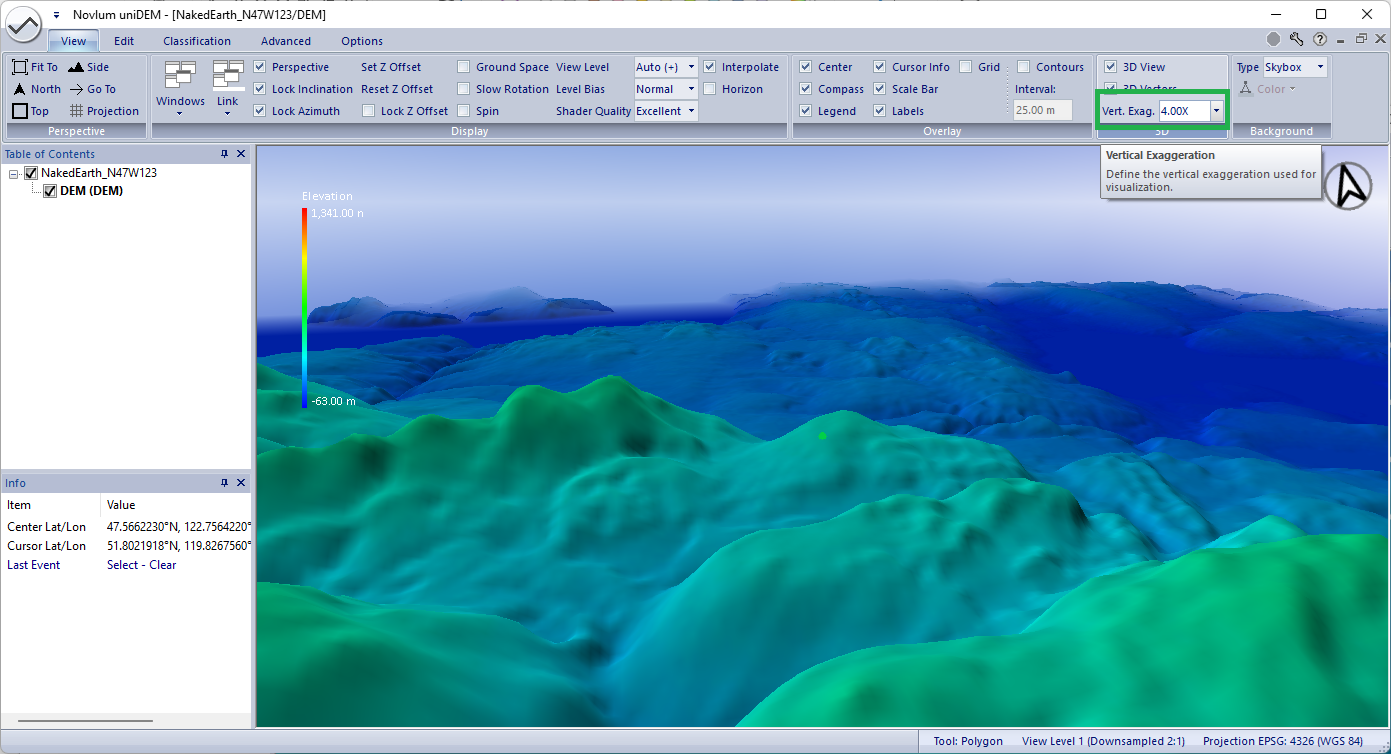Click the contour Interval input field
The height and width of the screenshot is (754, 1391).
pos(1043,111)
